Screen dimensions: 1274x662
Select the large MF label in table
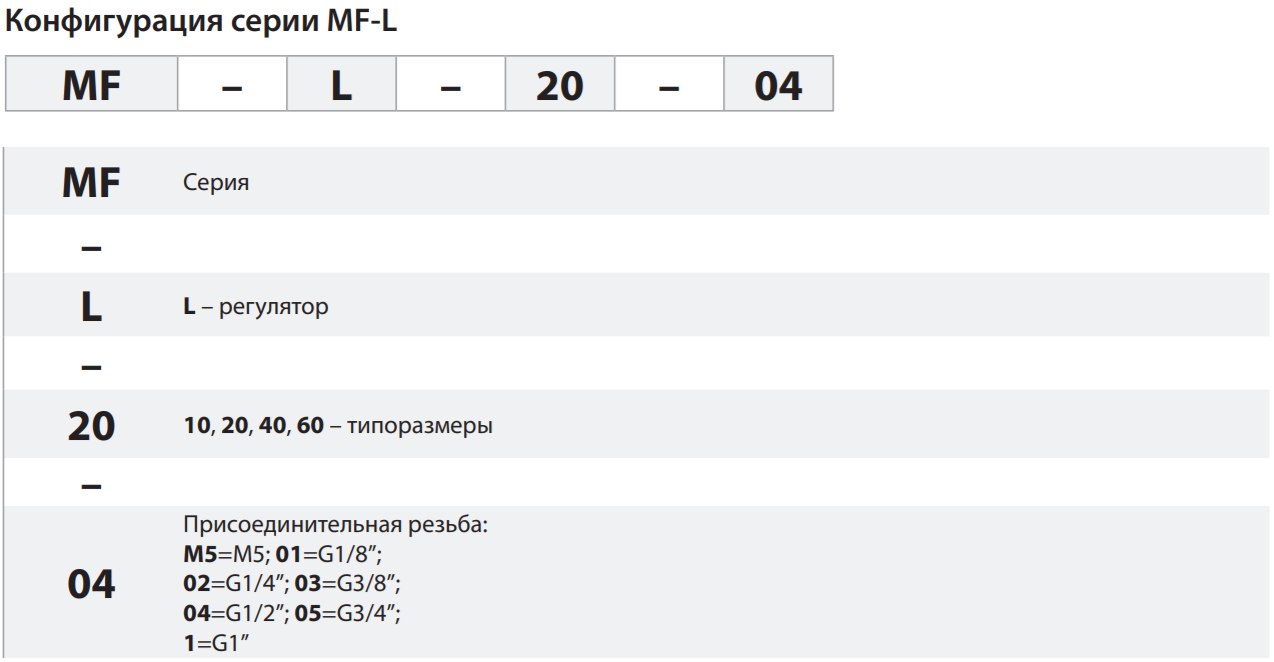tap(91, 183)
